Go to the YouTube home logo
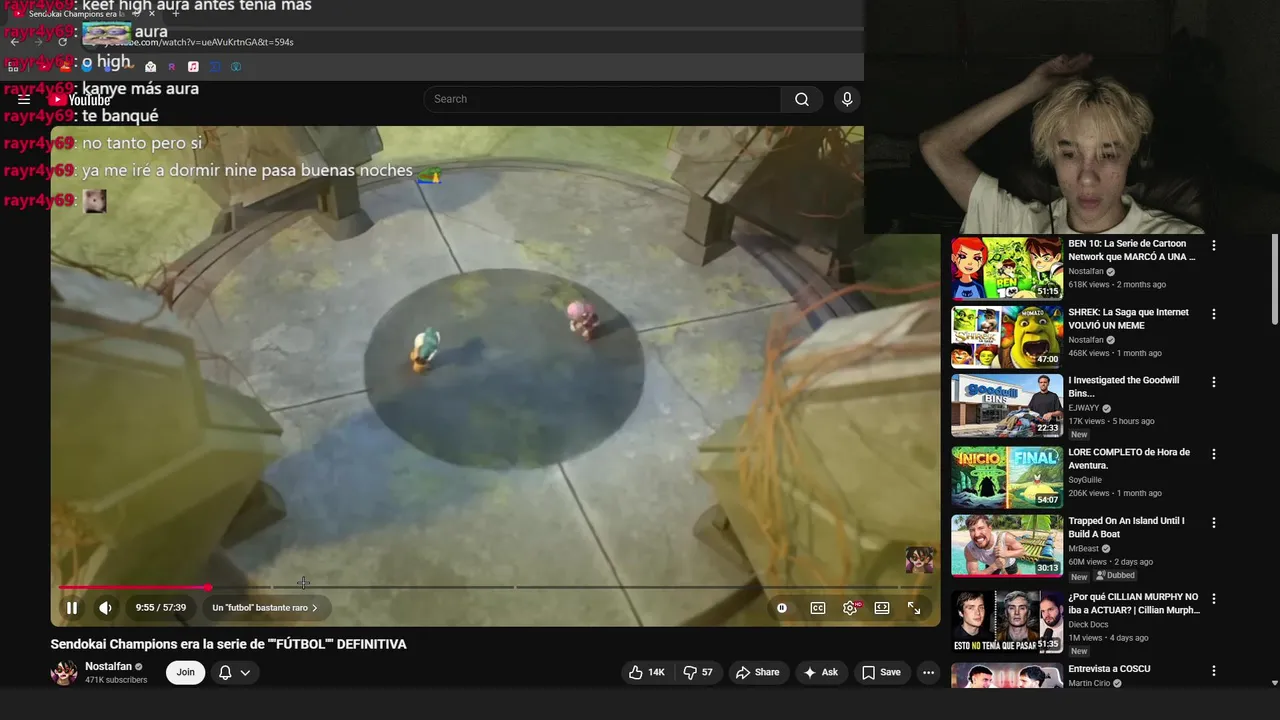 [x=80, y=99]
